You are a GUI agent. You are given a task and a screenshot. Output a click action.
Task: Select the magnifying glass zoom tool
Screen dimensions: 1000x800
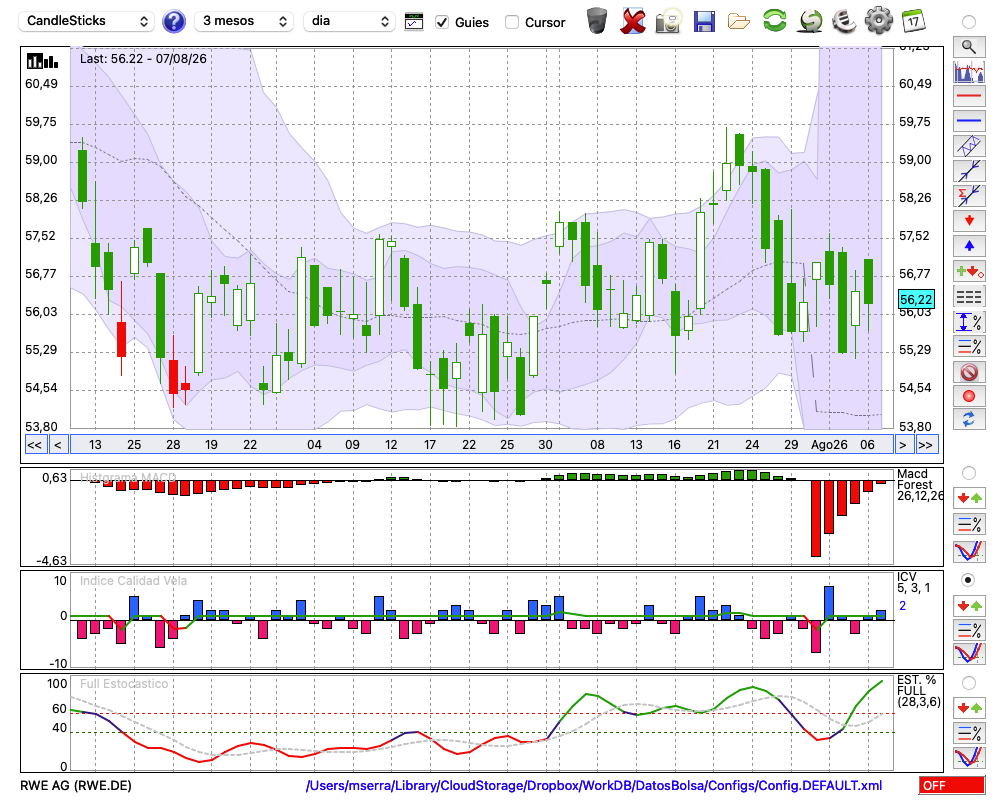click(969, 47)
